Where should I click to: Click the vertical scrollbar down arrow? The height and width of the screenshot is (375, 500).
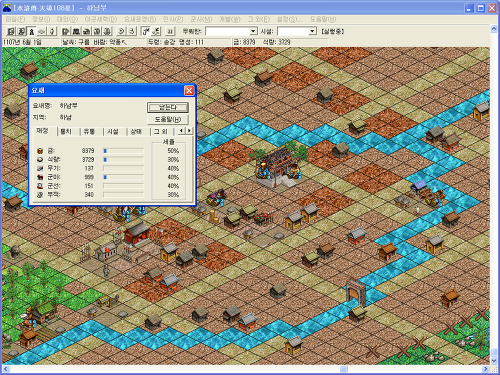click(x=494, y=361)
